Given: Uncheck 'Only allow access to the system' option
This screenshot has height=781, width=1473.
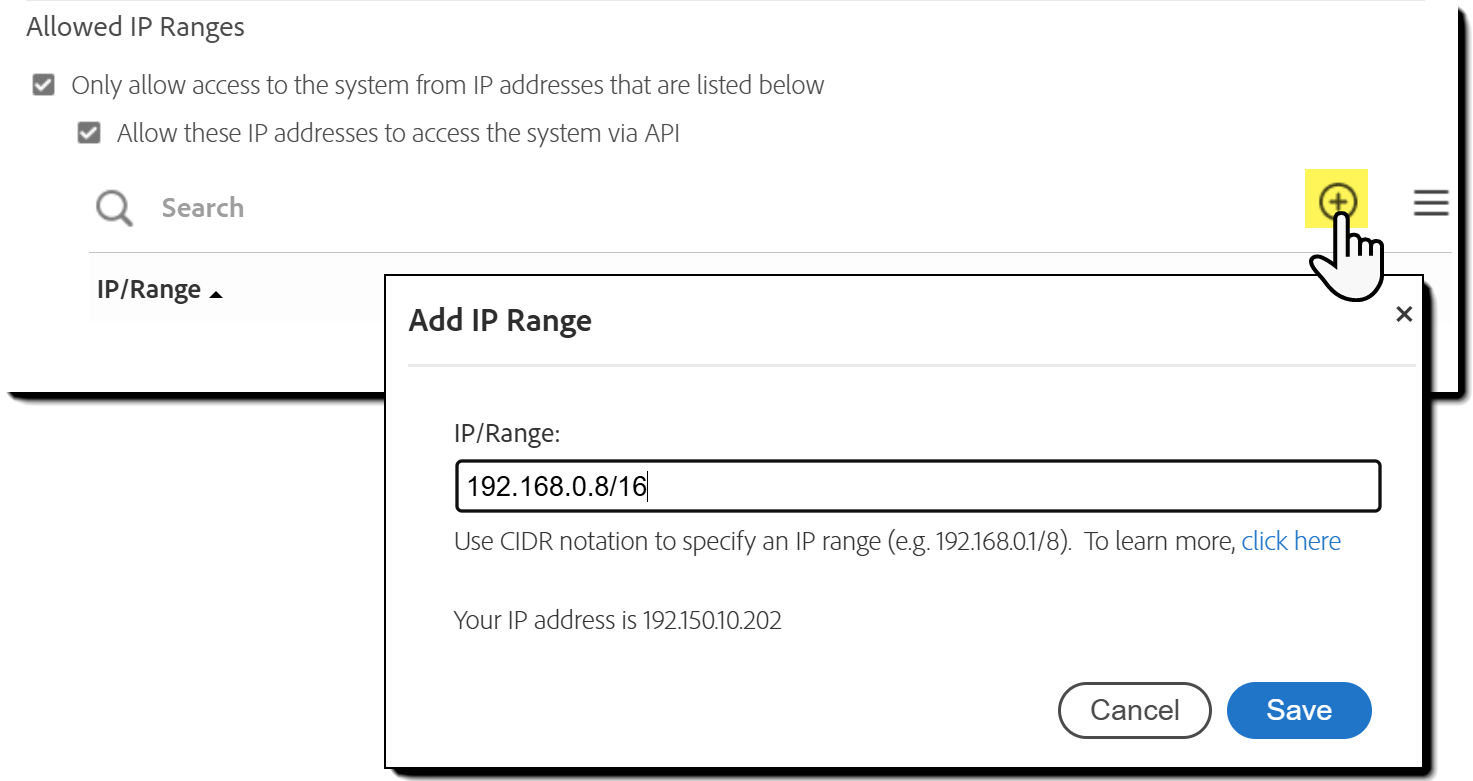Looking at the screenshot, I should tap(42, 84).
